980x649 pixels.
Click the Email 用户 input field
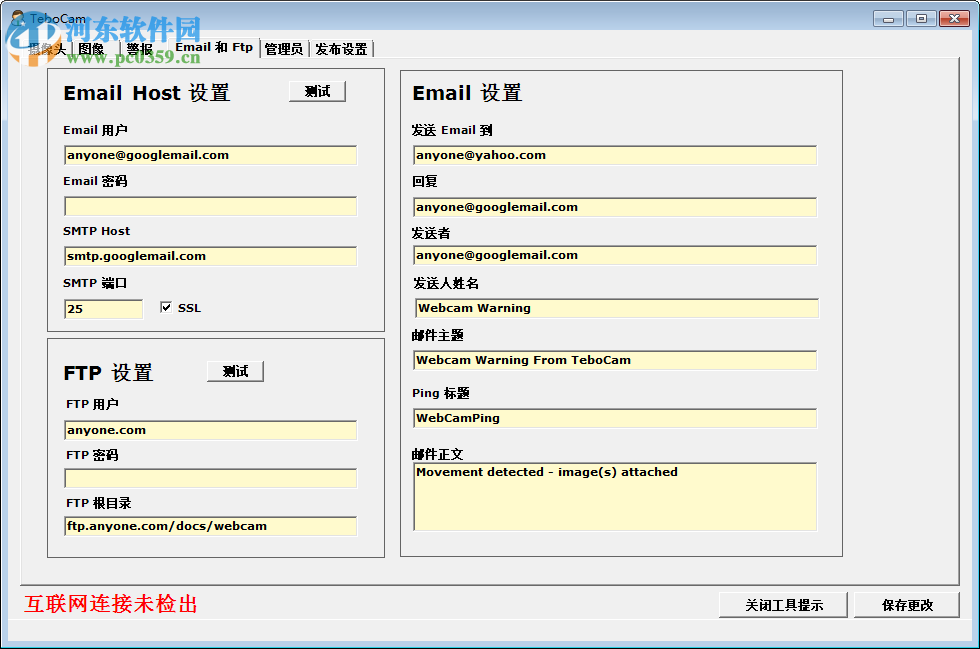(211, 155)
